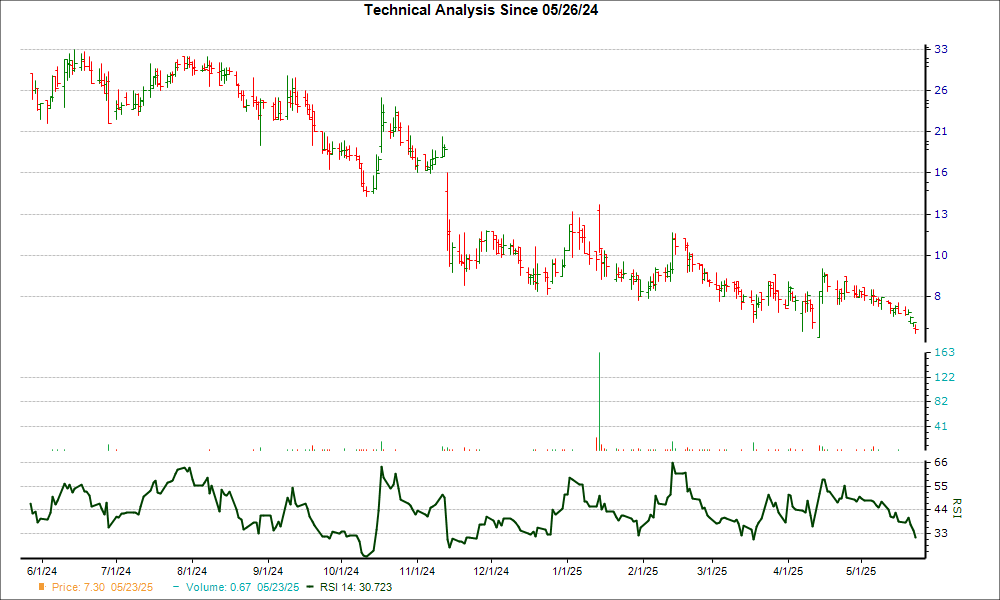Viewport: 1000px width, 600px height.
Task: Click the 8 price axis label
Action: tap(938, 296)
